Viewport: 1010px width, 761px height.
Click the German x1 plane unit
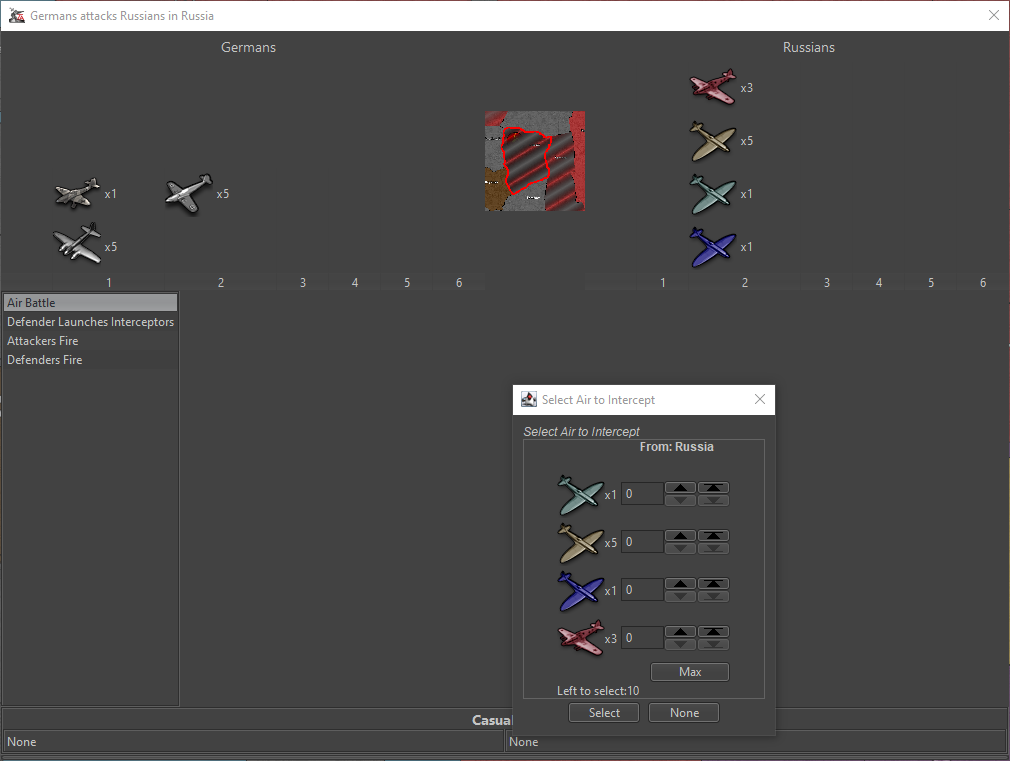coord(78,193)
